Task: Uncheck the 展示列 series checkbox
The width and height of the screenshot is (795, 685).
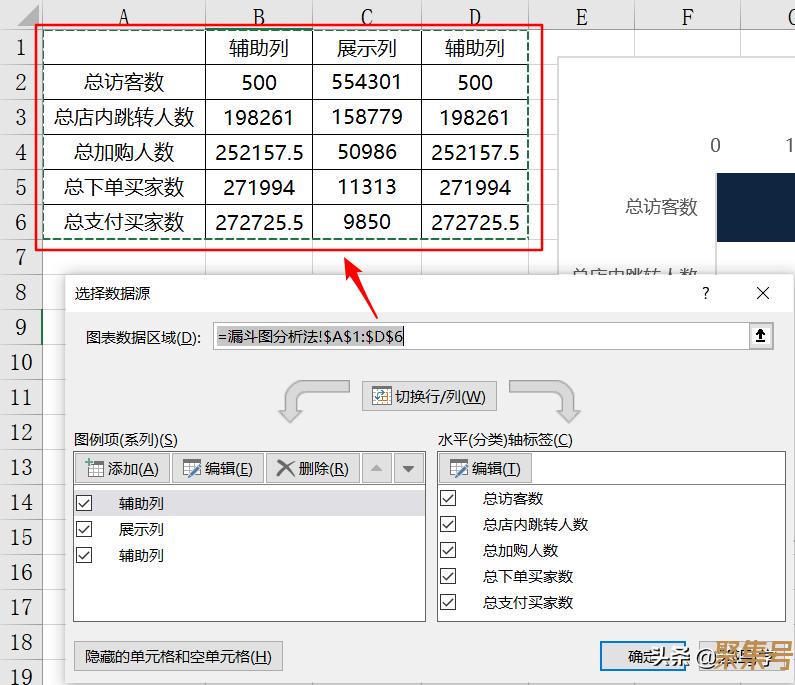Action: (x=84, y=529)
